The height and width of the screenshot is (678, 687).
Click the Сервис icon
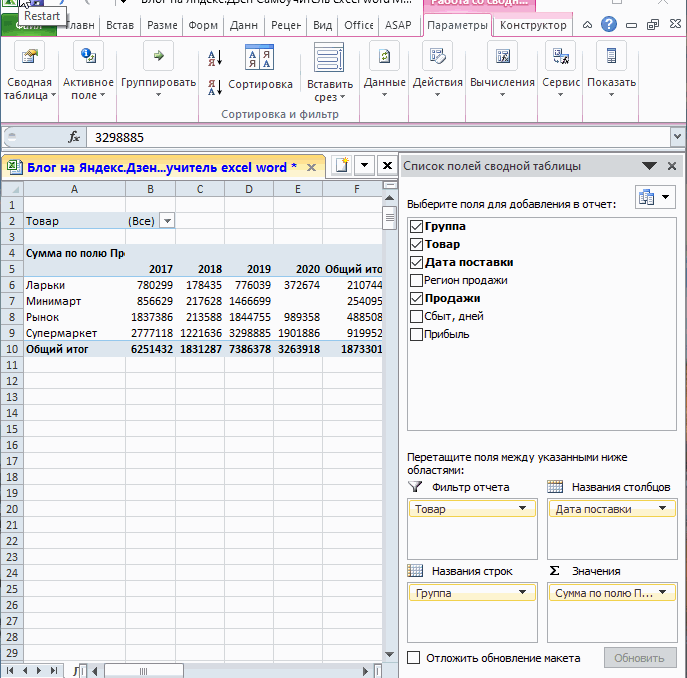(x=560, y=56)
